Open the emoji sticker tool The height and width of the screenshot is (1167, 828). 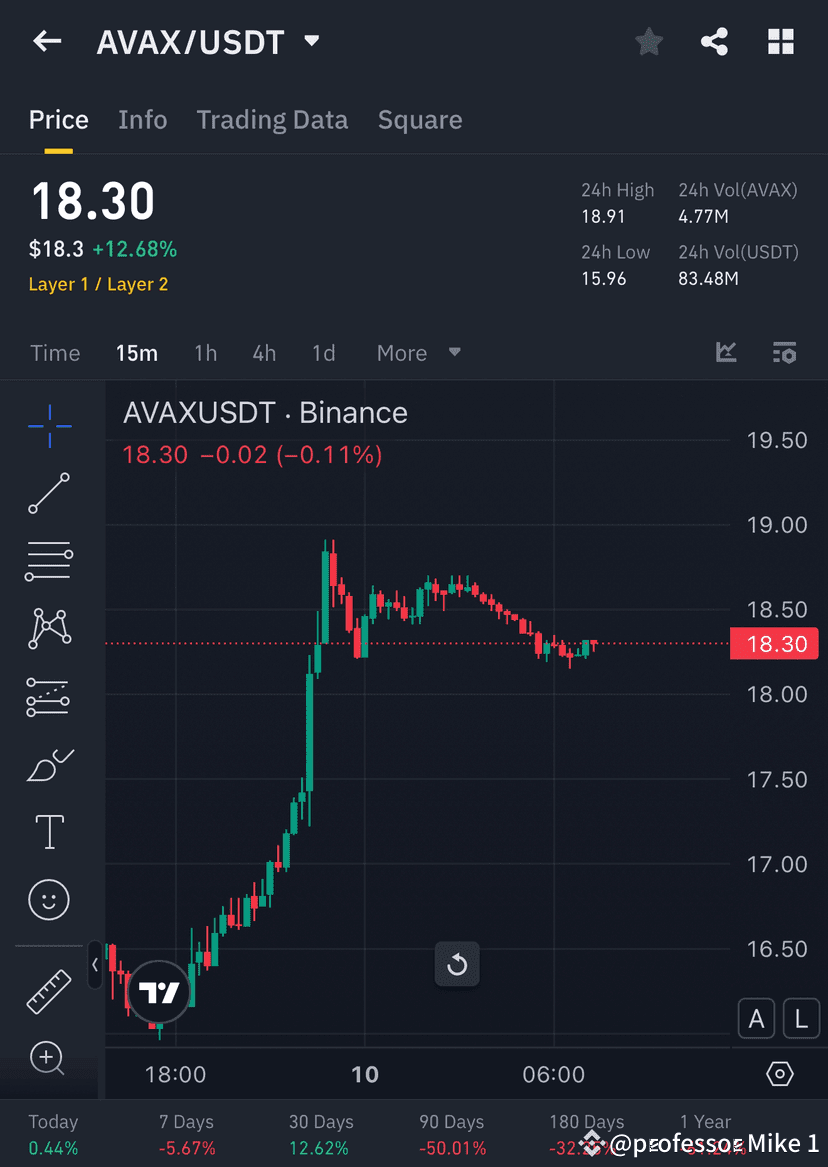(x=49, y=899)
